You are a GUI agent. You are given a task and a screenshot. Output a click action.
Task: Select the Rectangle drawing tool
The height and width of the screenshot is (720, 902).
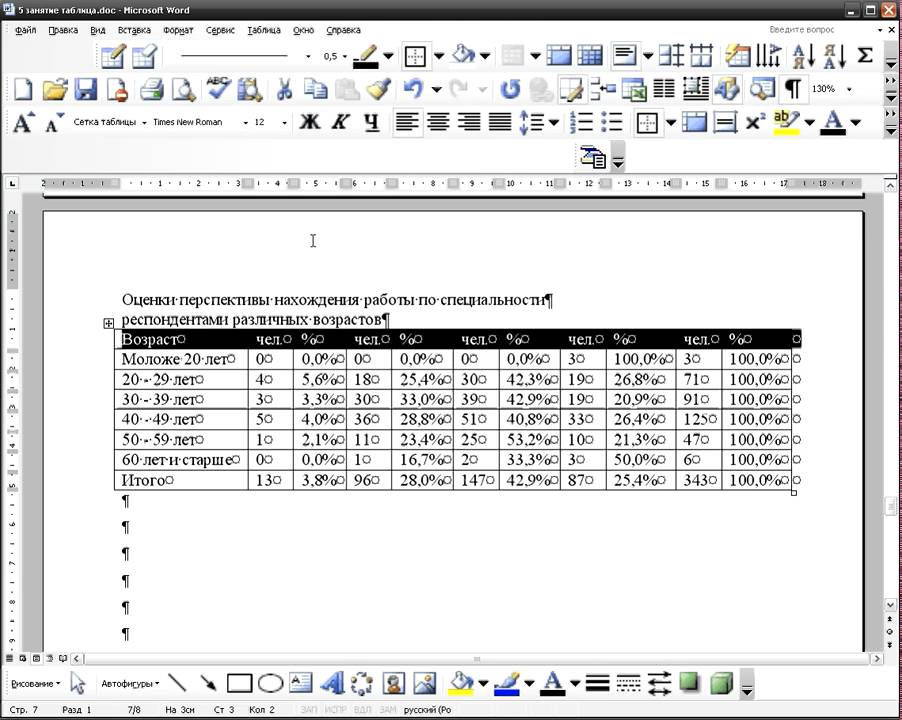pyautogui.click(x=239, y=684)
